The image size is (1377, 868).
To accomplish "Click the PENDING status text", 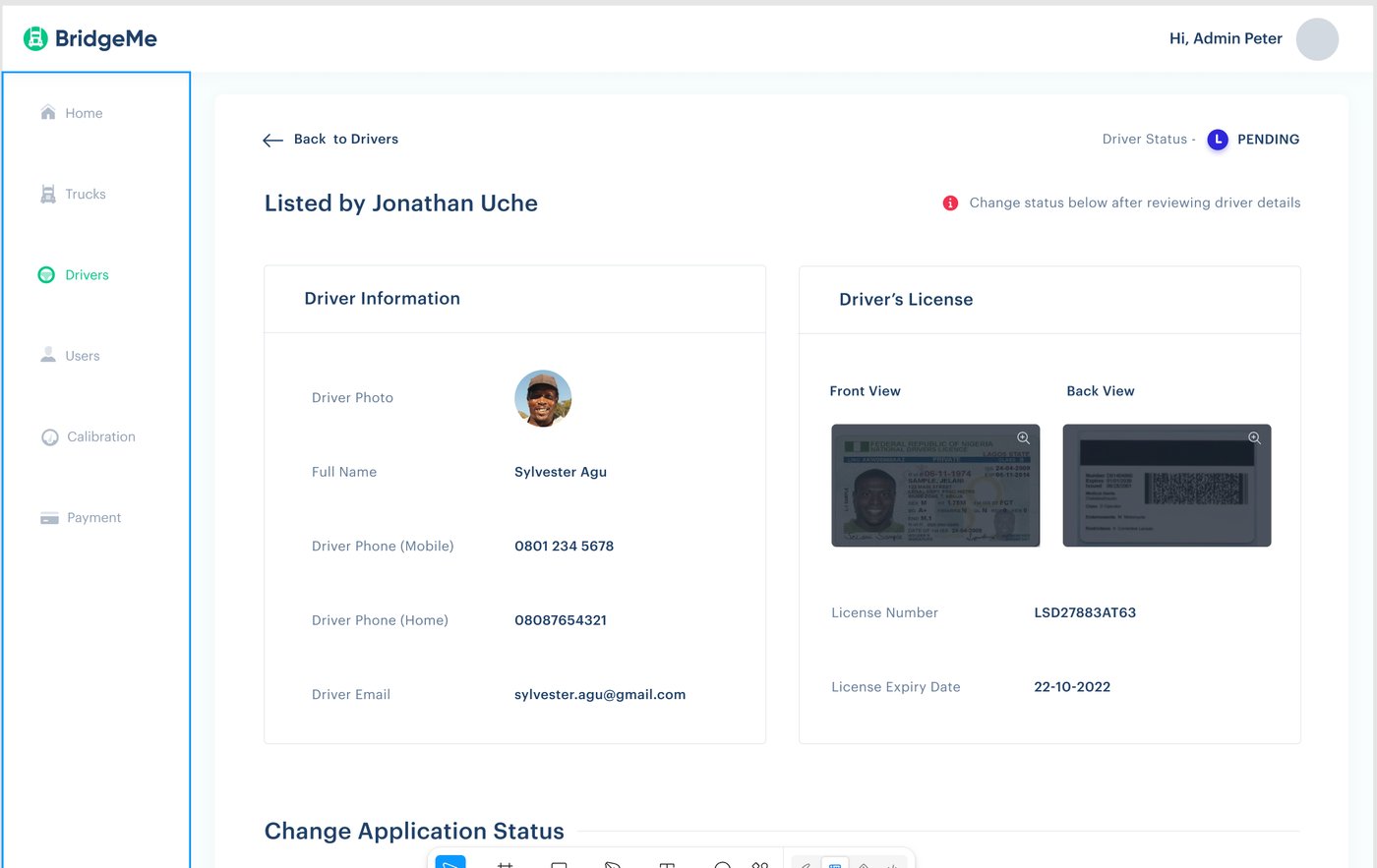I will point(1268,140).
